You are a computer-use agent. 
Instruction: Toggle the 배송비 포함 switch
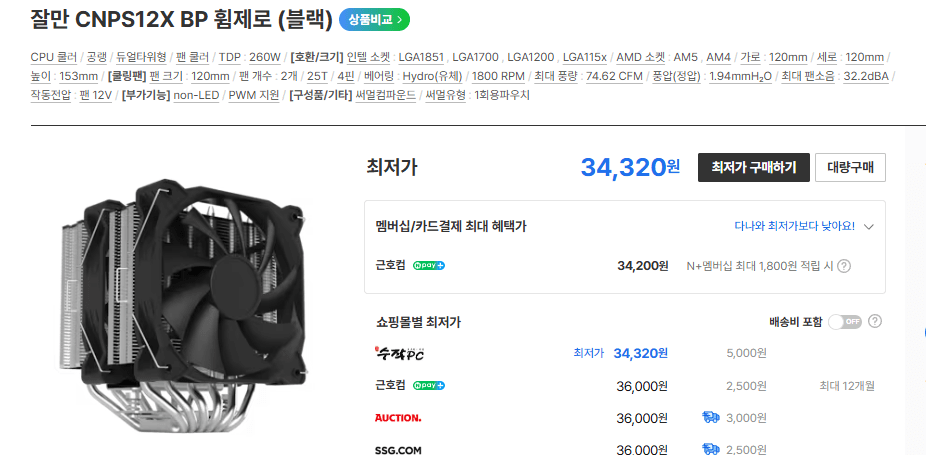(x=845, y=322)
